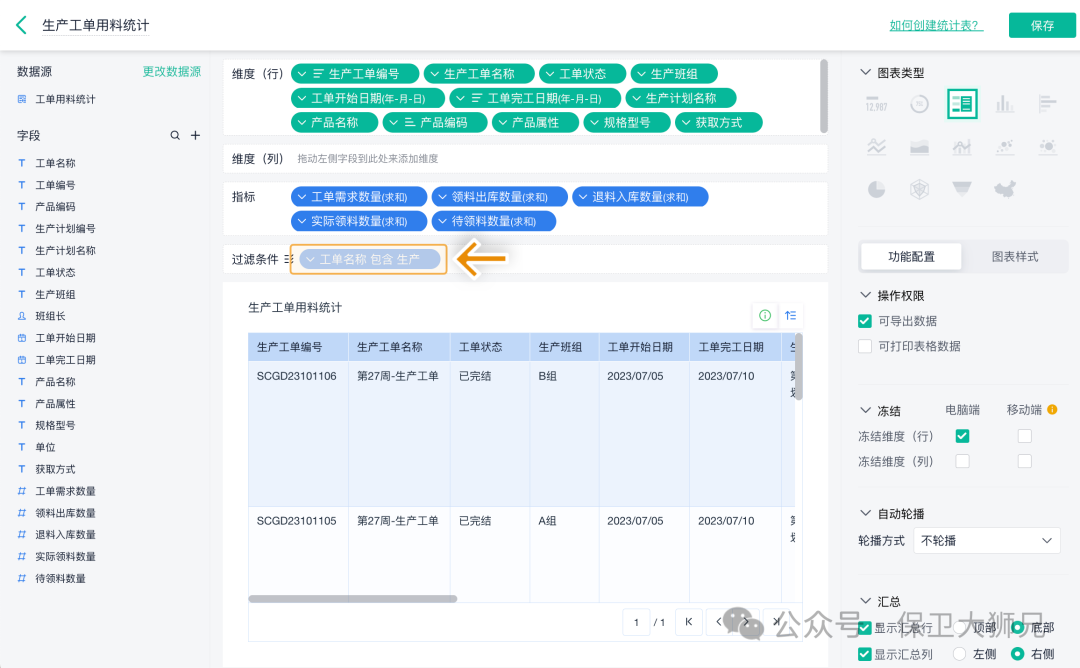
Task: Open the 轮播方式 dropdown
Action: [987, 540]
